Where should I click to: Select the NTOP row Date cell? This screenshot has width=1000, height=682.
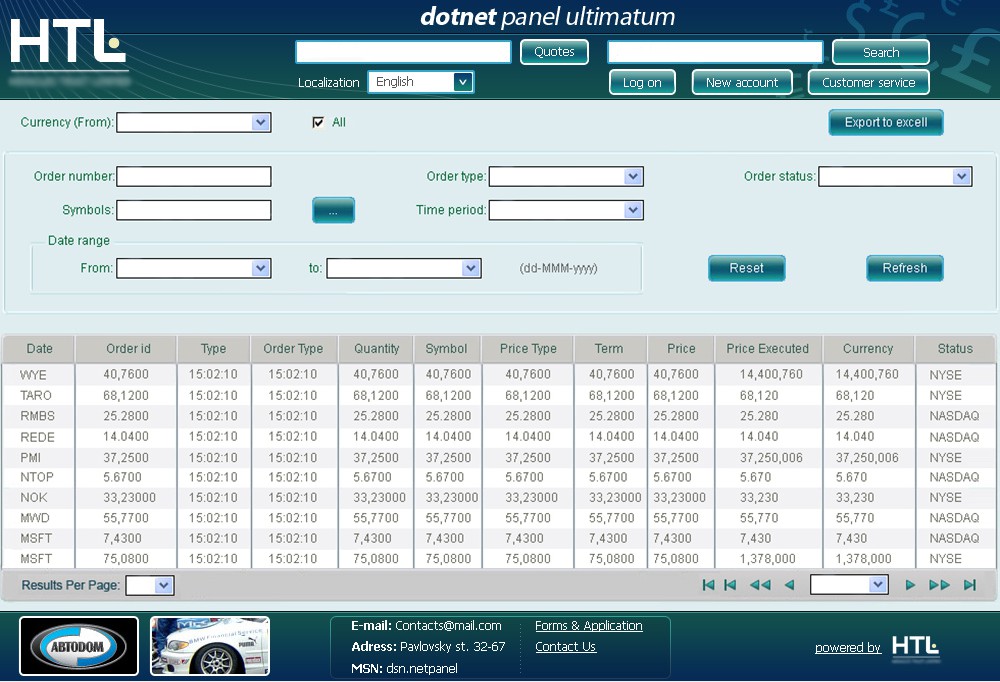(x=39, y=477)
